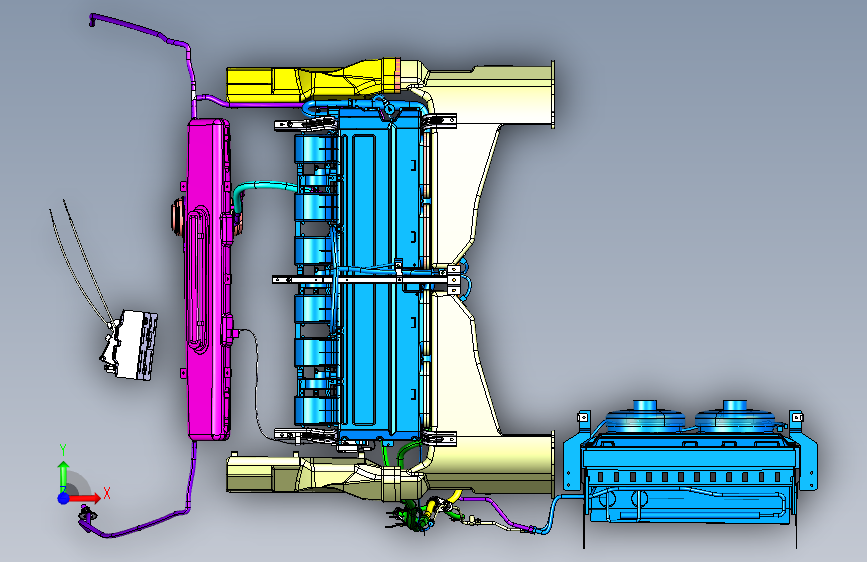Screen dimensions: 867x562
Task: Select the thin black wire below the magenta tank
Action: [x=255, y=382]
